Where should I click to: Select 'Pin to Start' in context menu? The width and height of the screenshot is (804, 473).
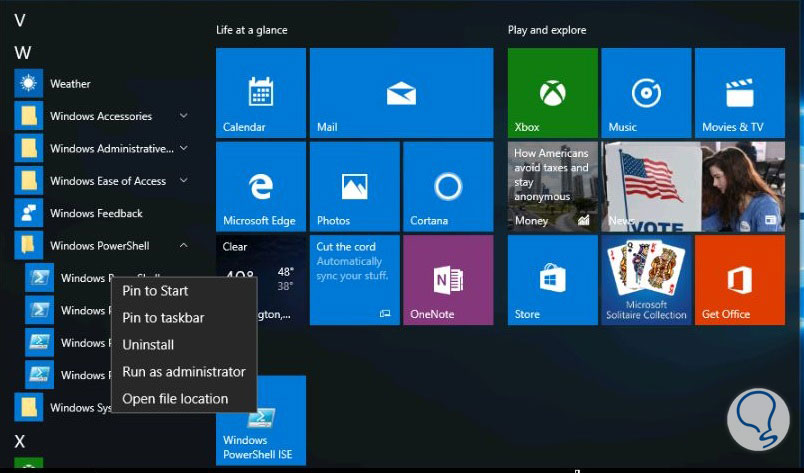[x=184, y=291]
